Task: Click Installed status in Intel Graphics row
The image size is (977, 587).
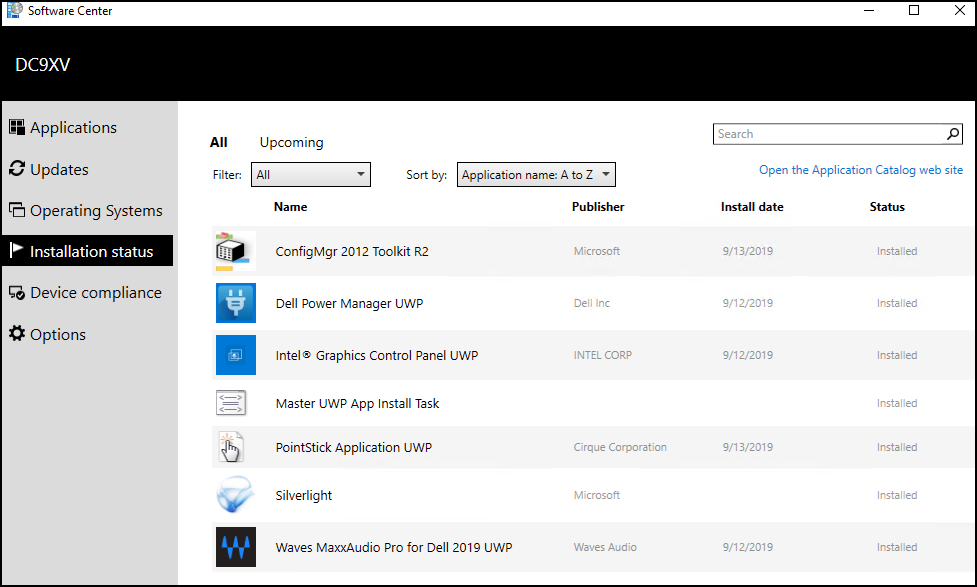Action: pyautogui.click(x=897, y=355)
